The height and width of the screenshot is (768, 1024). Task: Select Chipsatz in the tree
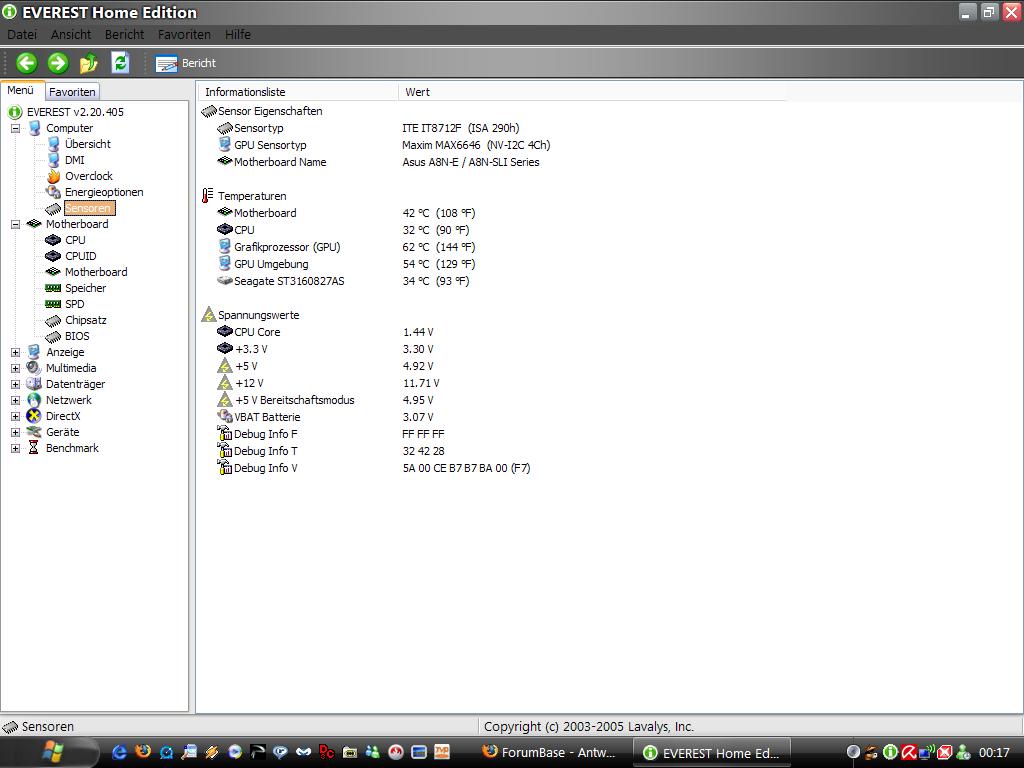click(x=86, y=320)
